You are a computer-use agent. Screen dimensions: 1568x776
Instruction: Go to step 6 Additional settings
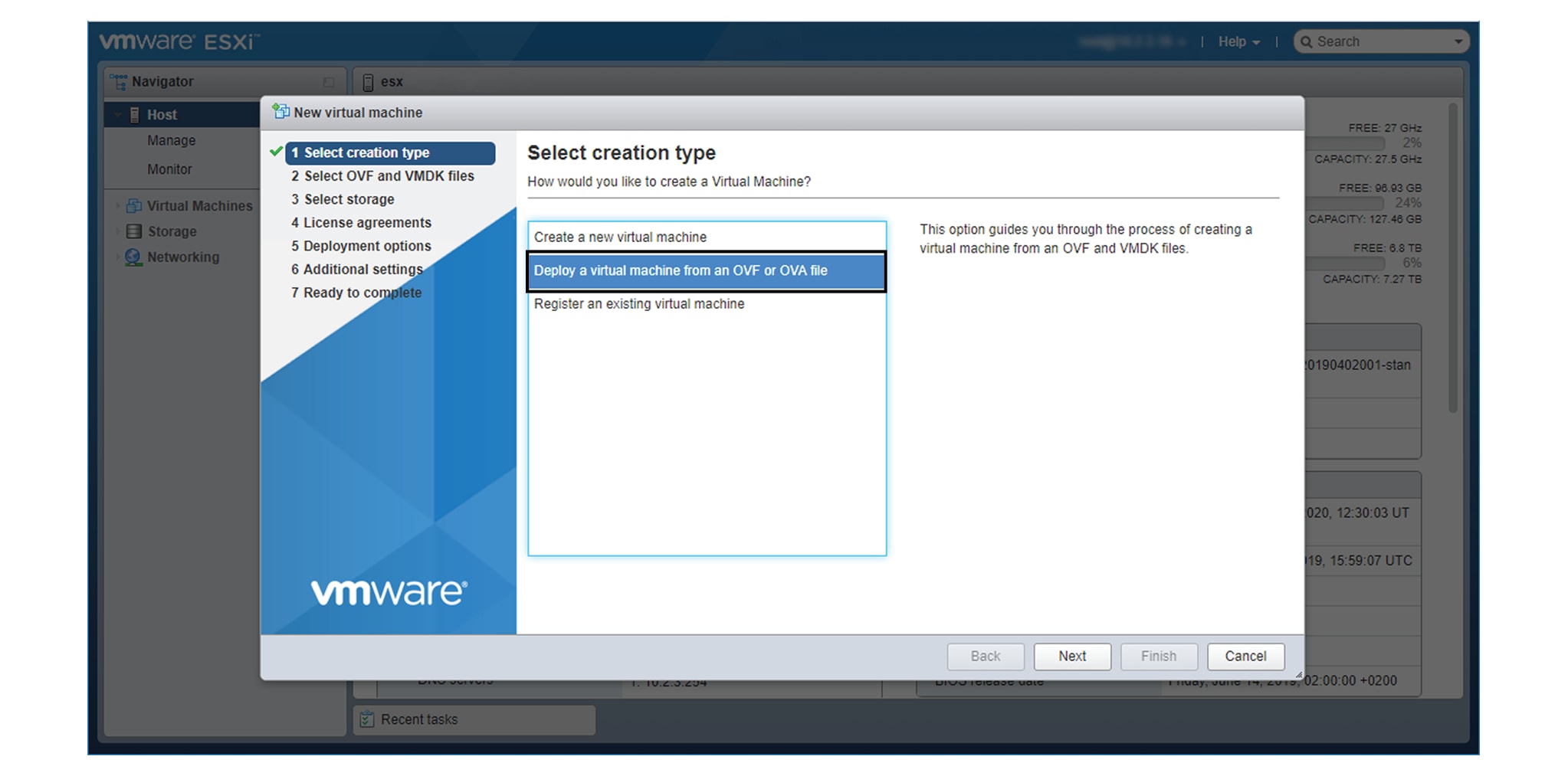coord(357,269)
